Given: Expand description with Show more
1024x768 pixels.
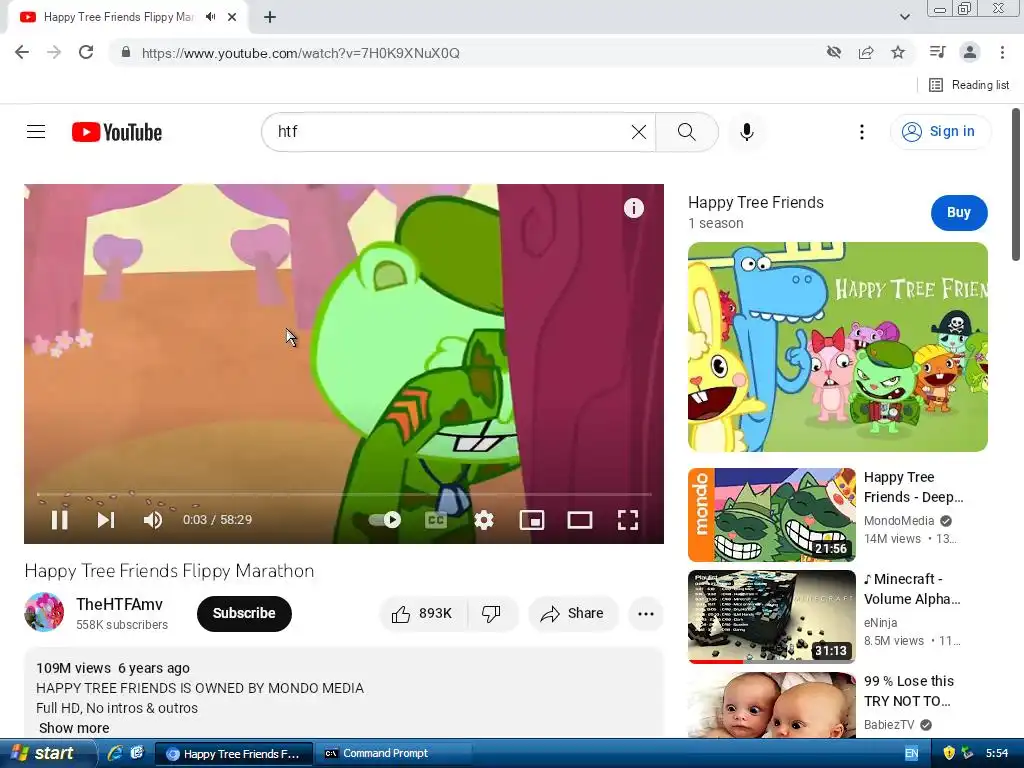Looking at the screenshot, I should click(74, 728).
